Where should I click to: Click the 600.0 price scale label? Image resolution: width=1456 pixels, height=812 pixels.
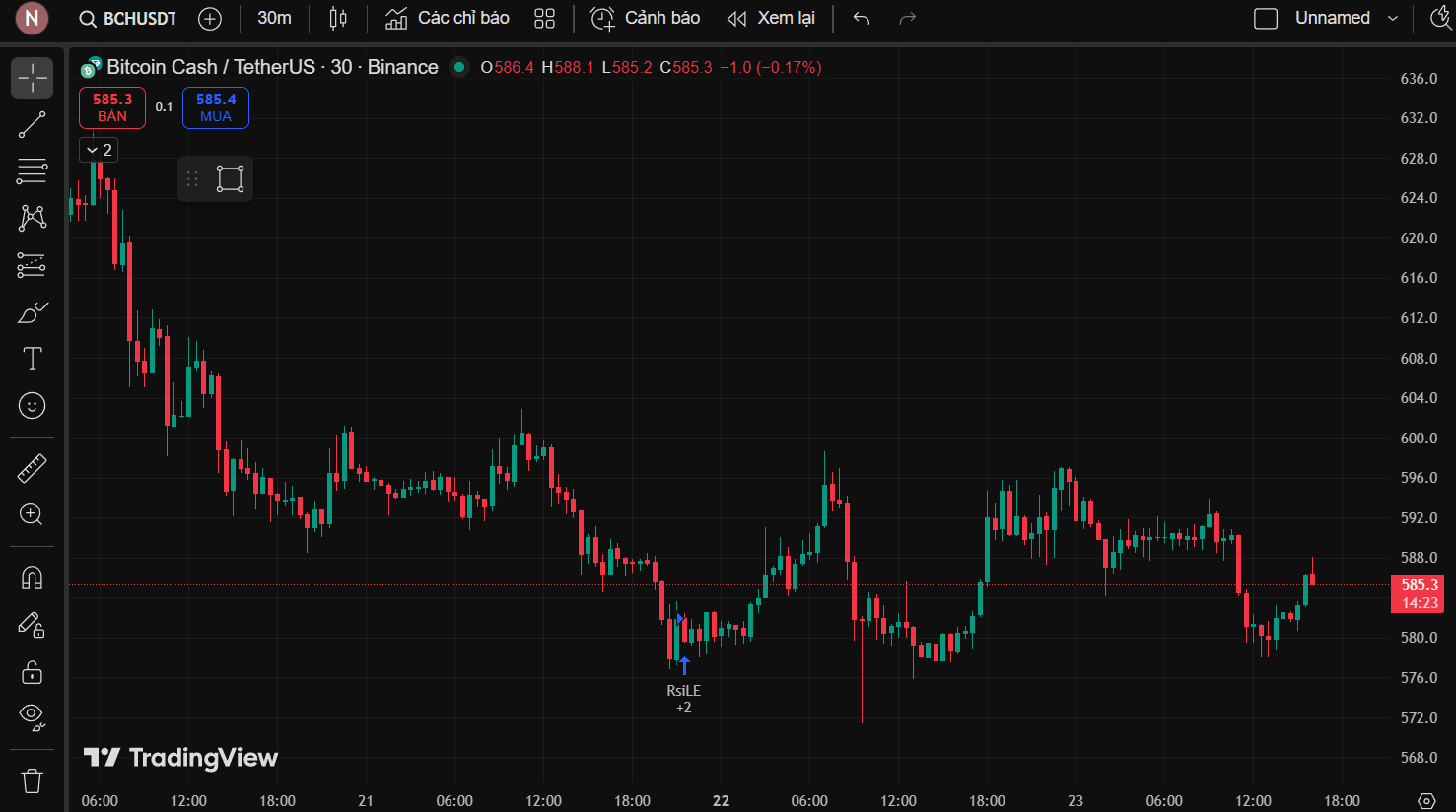click(1419, 438)
